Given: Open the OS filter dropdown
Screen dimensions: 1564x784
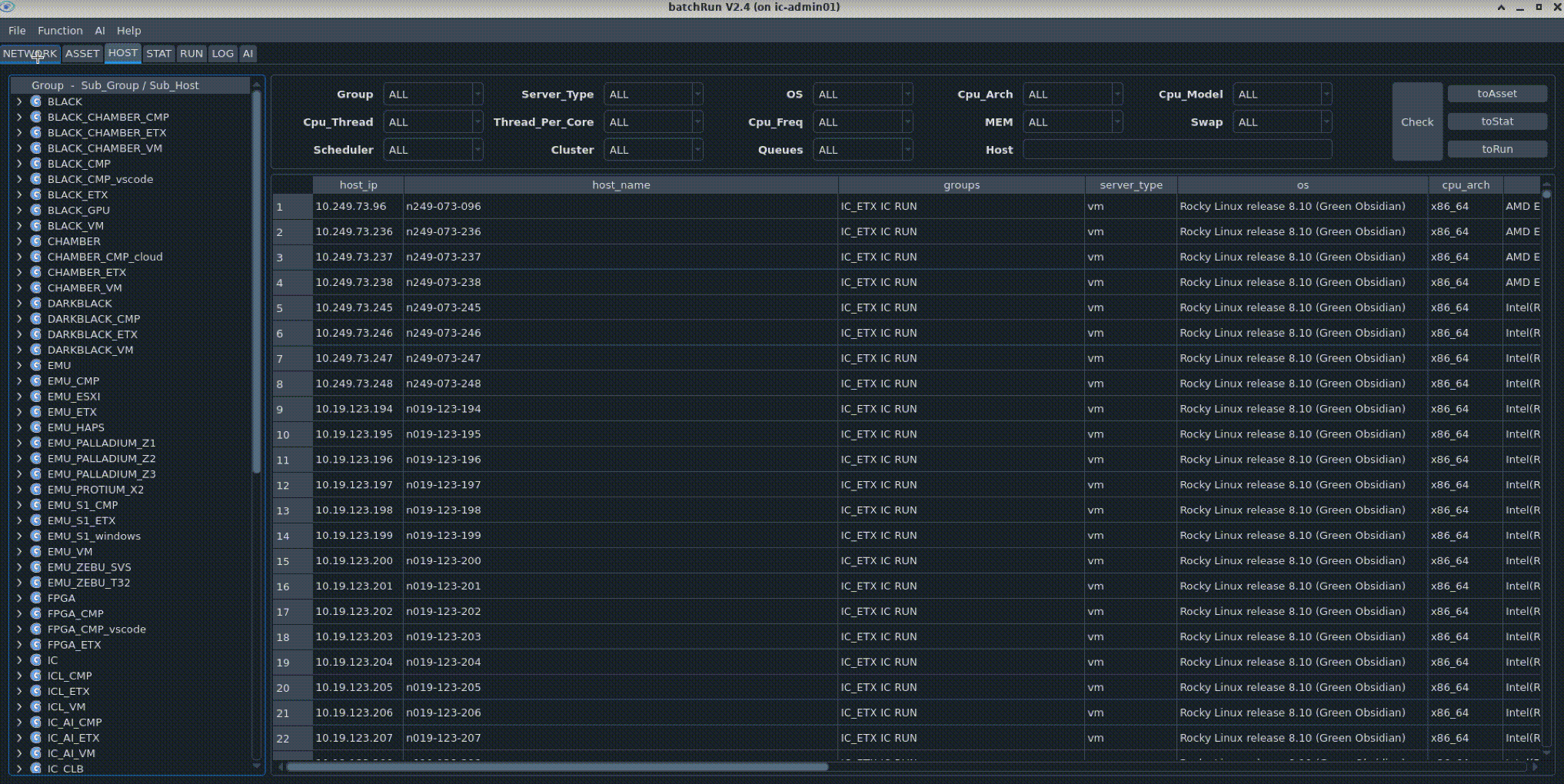Looking at the screenshot, I should click(x=863, y=95).
